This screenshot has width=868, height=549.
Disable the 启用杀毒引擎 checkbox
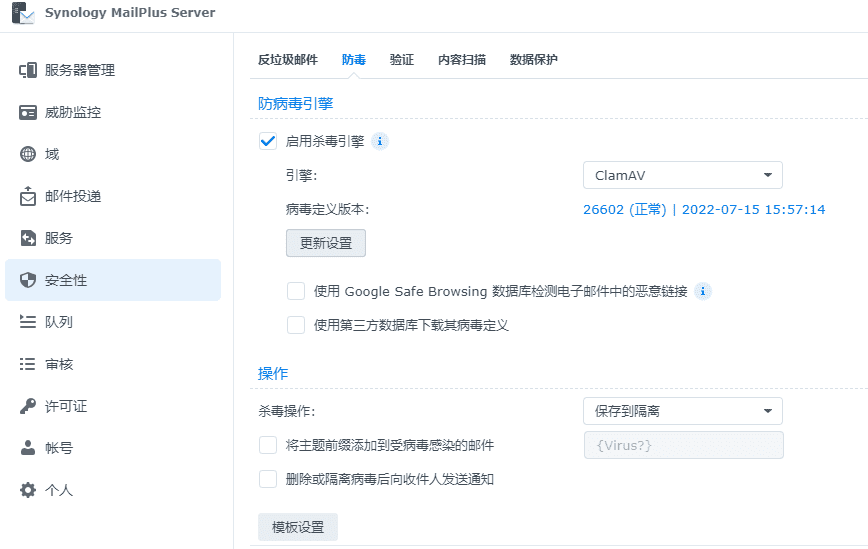pos(268,141)
